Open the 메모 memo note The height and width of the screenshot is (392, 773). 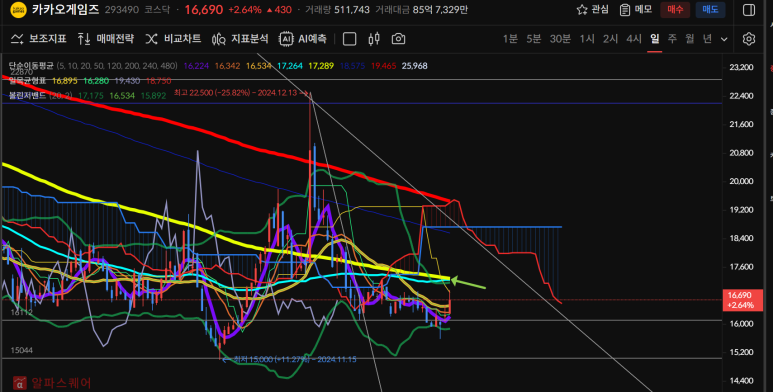coord(635,9)
